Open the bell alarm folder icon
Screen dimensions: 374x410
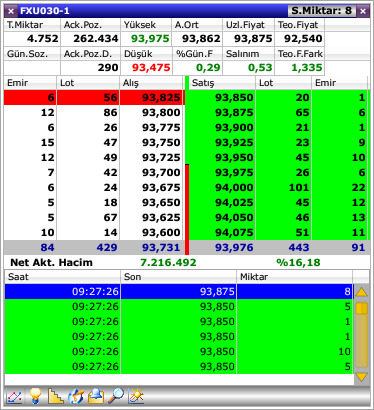pos(96,396)
